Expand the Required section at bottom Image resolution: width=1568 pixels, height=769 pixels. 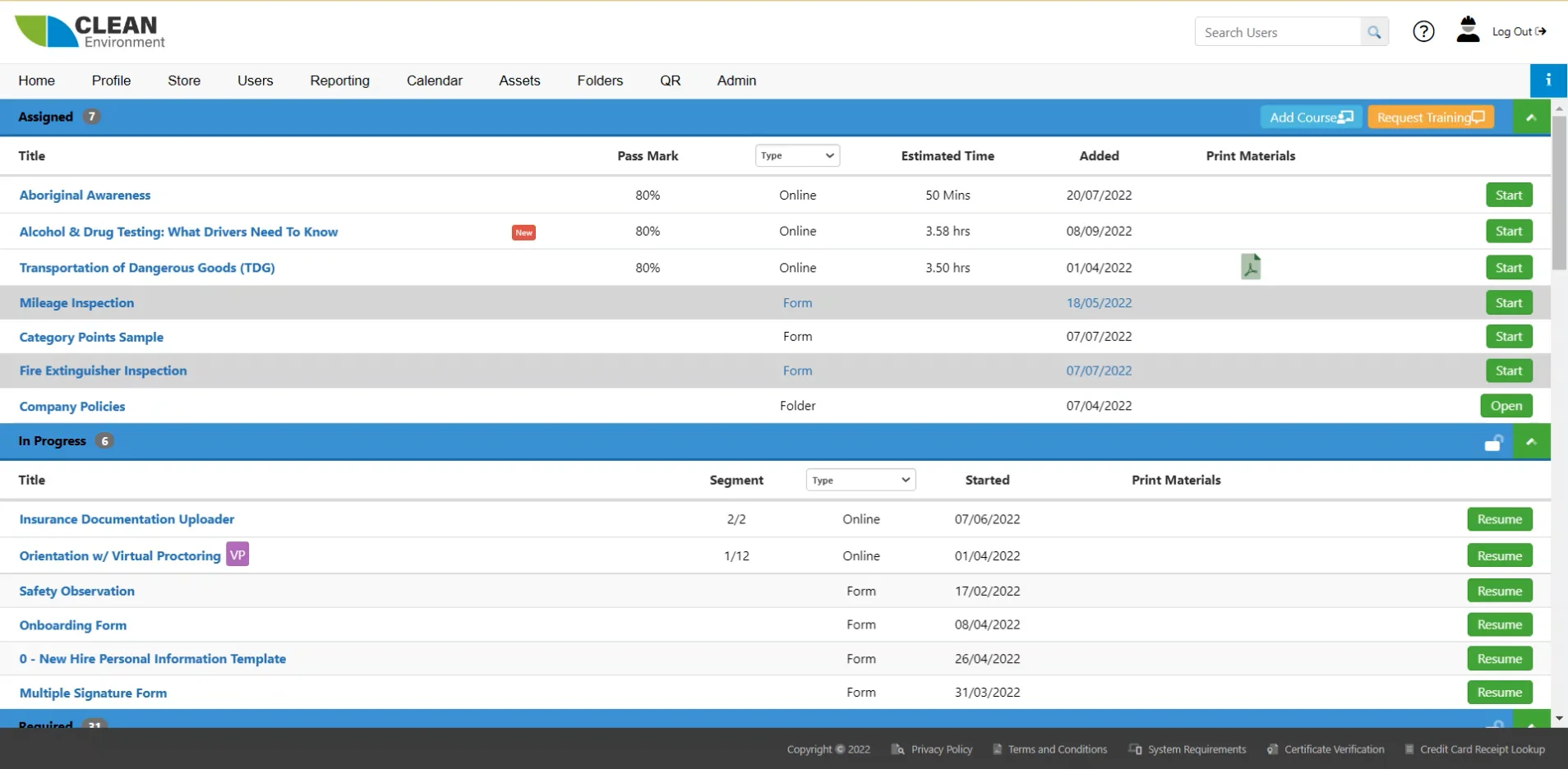(1532, 724)
